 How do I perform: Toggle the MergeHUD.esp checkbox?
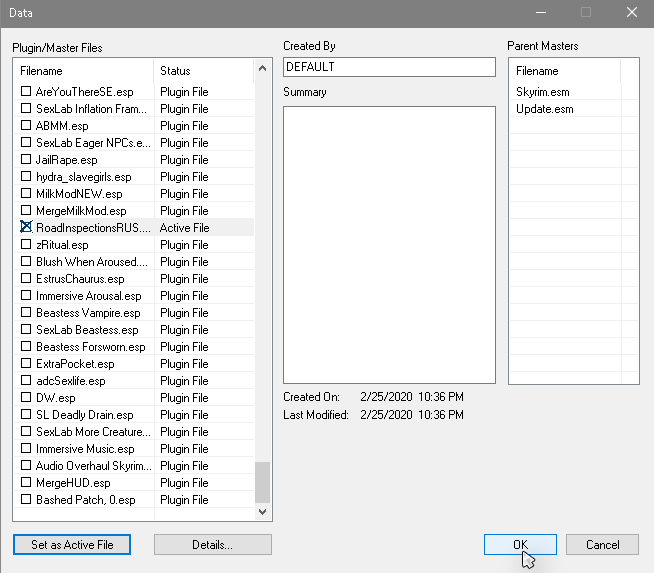[27, 483]
